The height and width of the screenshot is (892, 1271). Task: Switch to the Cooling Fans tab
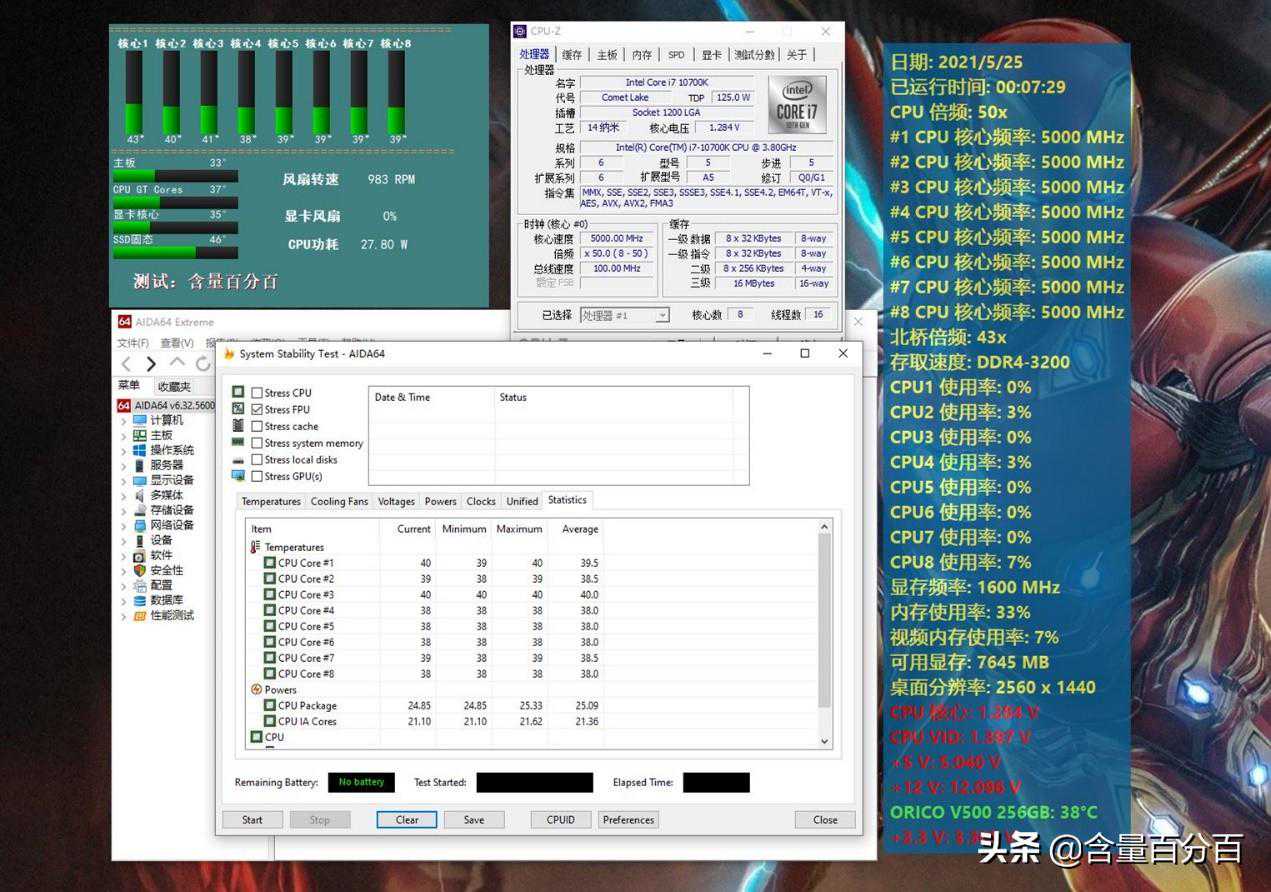[339, 501]
